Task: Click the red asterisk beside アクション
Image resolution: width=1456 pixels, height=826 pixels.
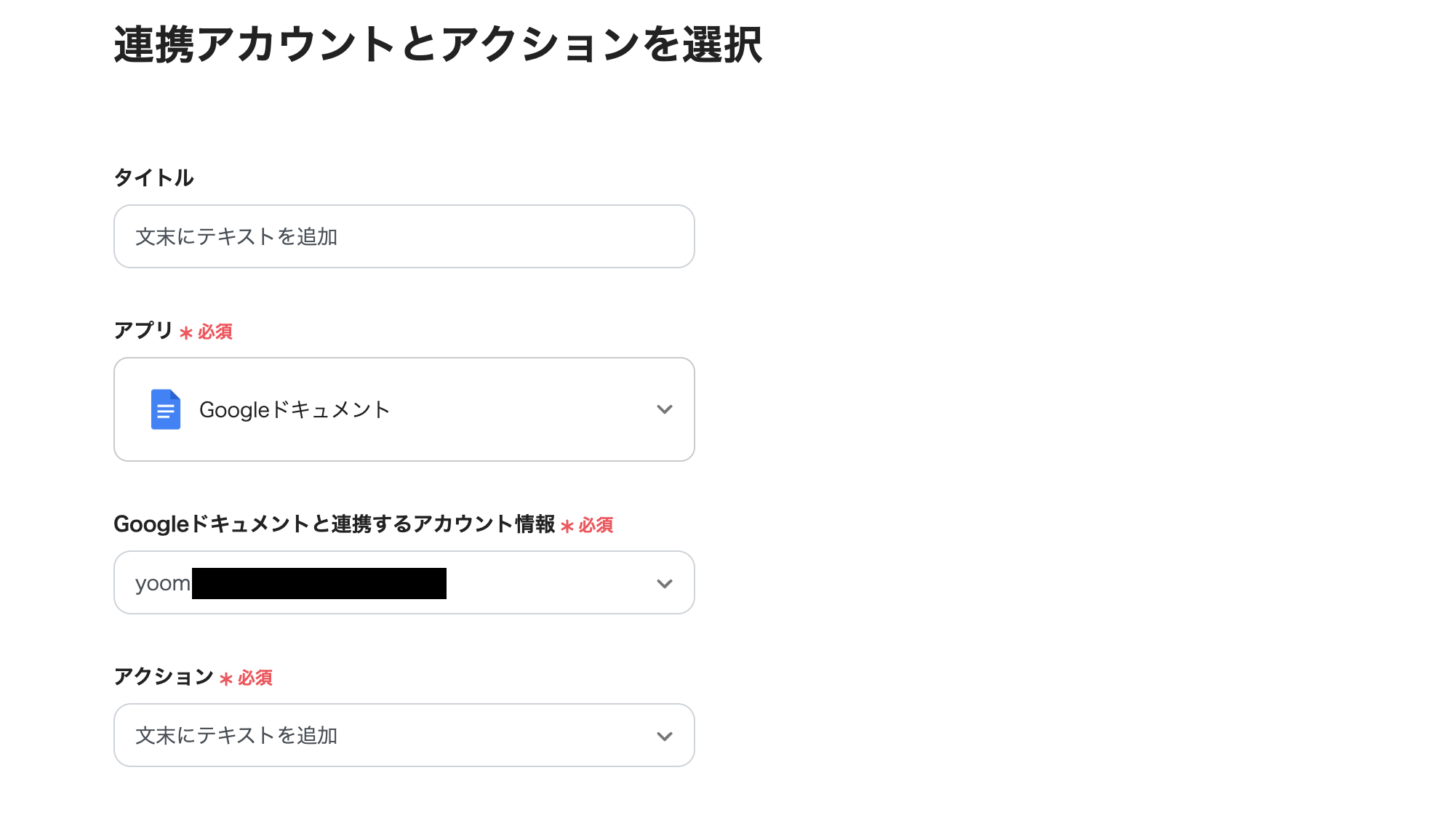Action: pyautogui.click(x=225, y=679)
